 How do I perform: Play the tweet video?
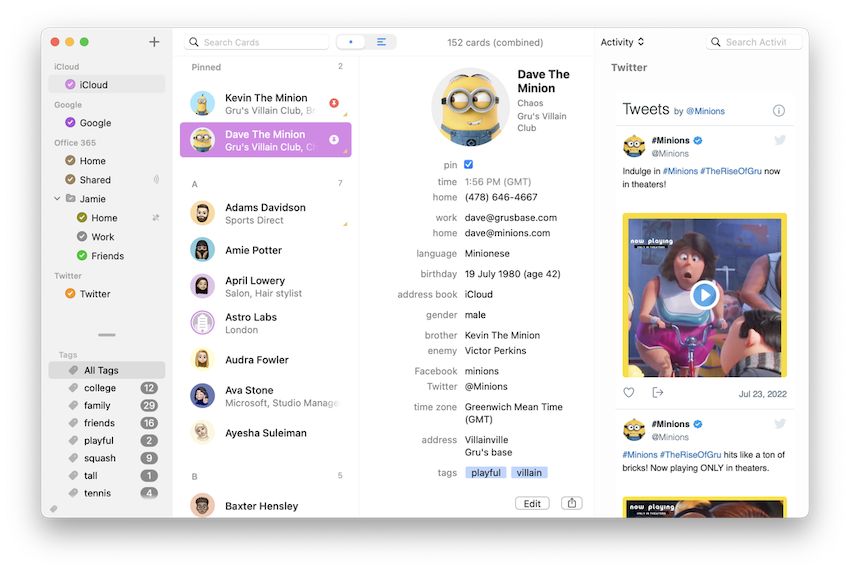[704, 295]
